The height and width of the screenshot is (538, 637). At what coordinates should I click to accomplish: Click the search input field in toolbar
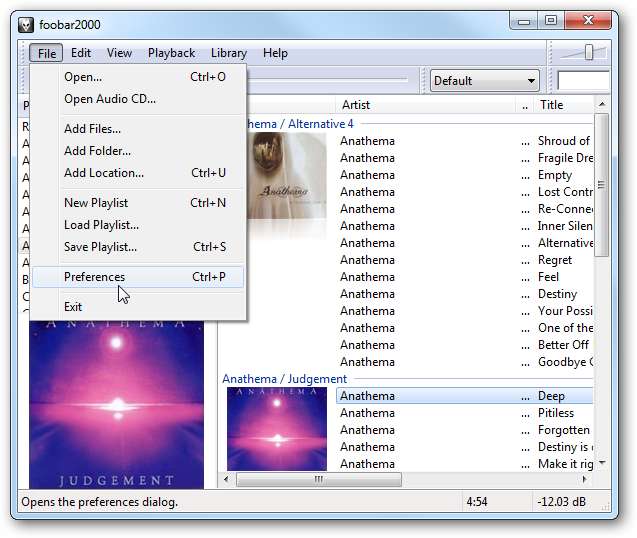[x=583, y=81]
